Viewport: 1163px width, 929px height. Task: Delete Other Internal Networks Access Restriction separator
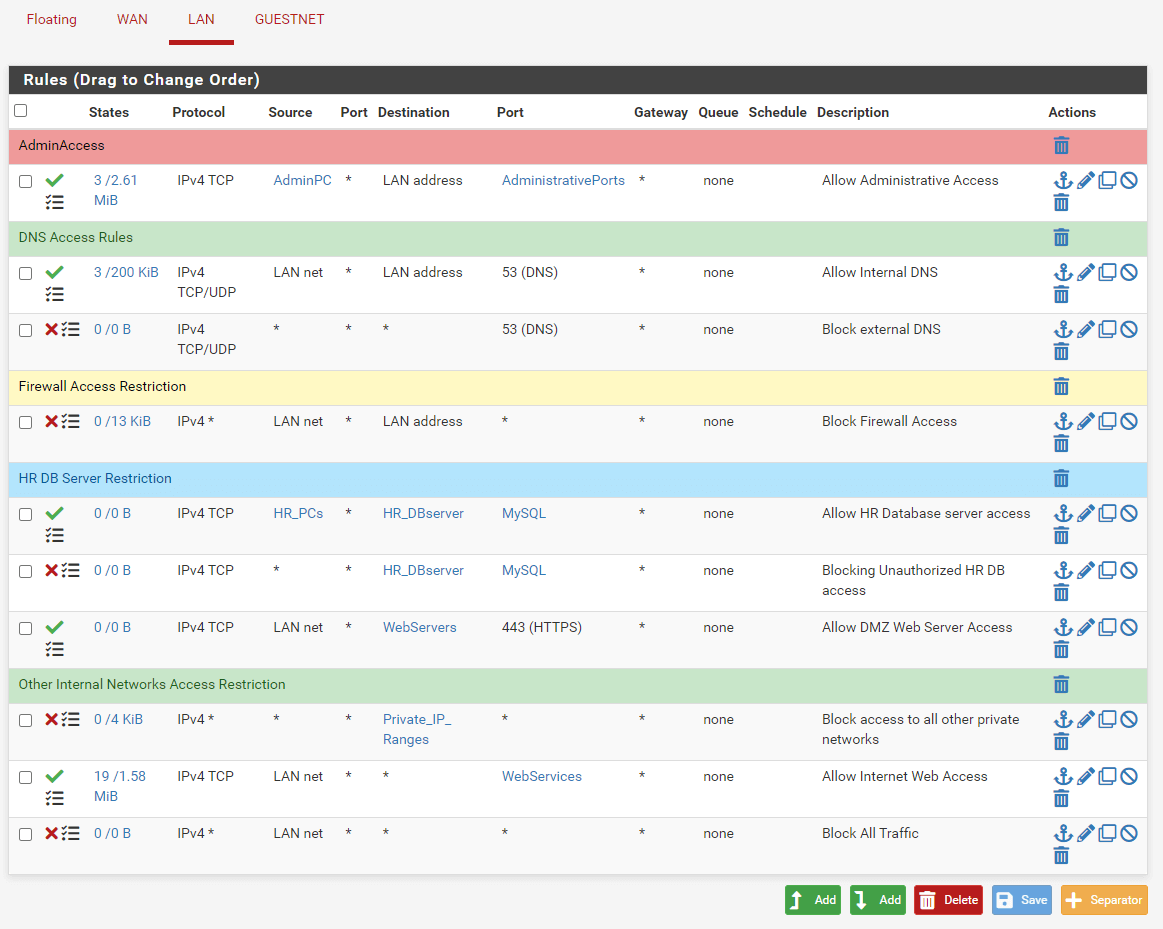click(x=1061, y=684)
